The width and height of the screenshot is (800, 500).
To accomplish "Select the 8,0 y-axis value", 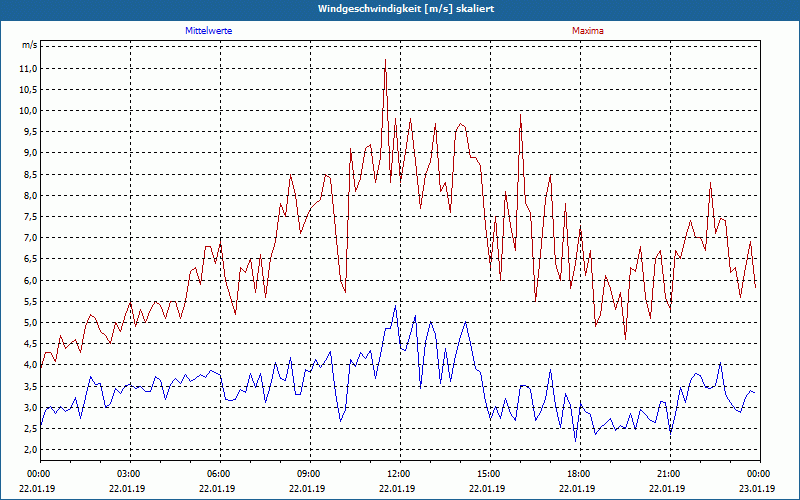I will pyautogui.click(x=30, y=196).
